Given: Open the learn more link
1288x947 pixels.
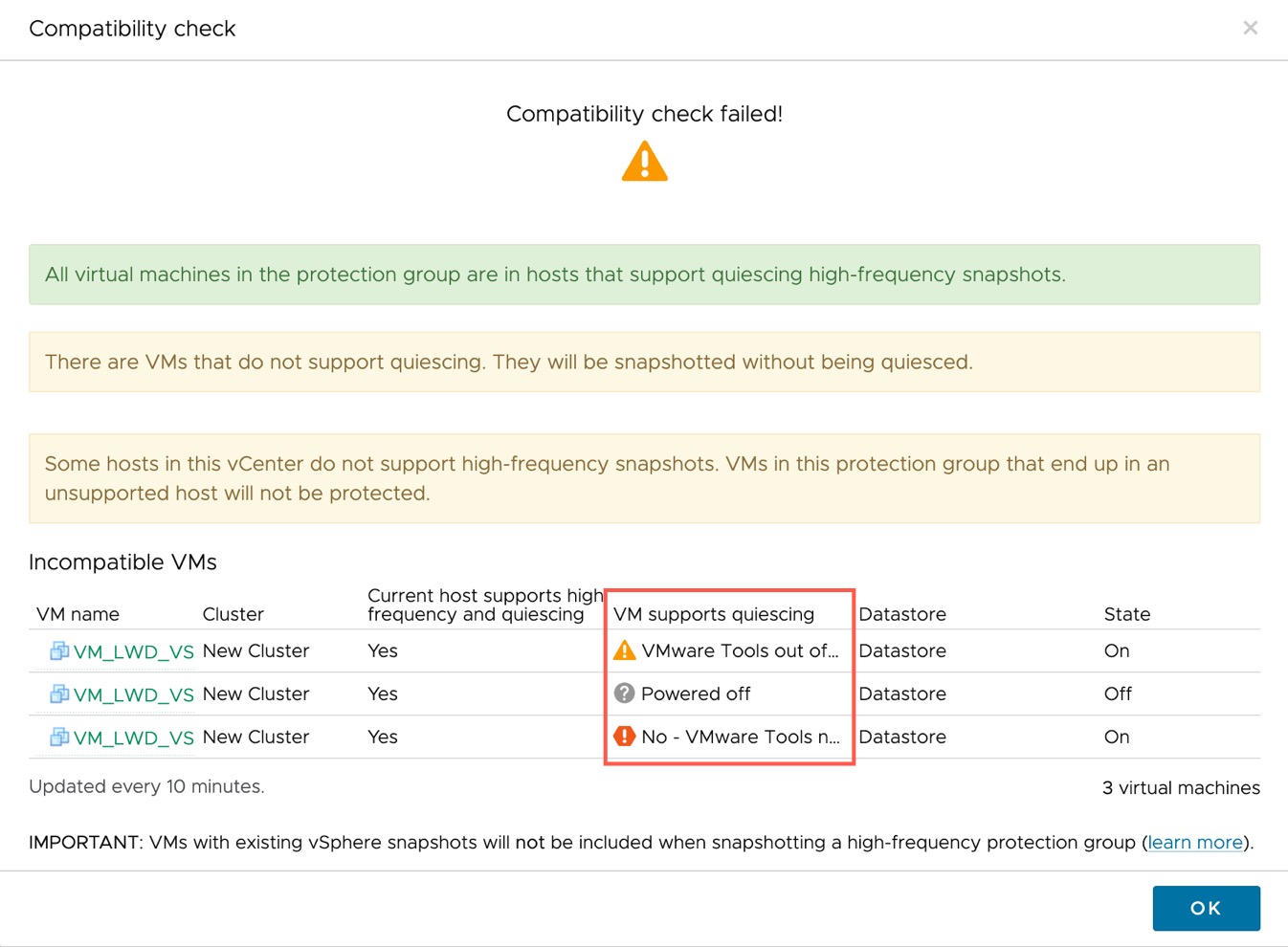Looking at the screenshot, I should click(x=1195, y=843).
